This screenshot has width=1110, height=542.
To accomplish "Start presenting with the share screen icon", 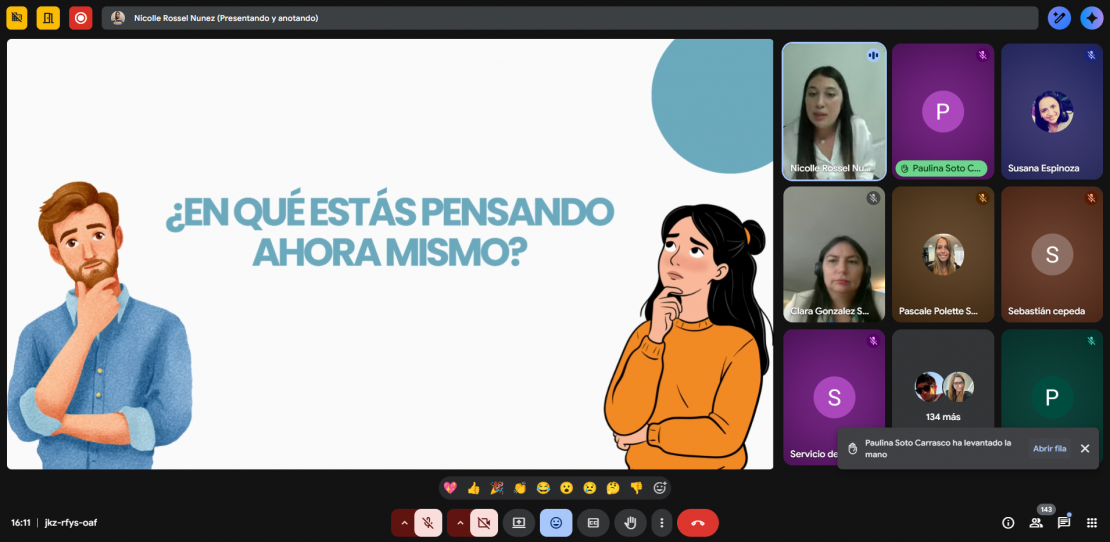I will point(518,522).
